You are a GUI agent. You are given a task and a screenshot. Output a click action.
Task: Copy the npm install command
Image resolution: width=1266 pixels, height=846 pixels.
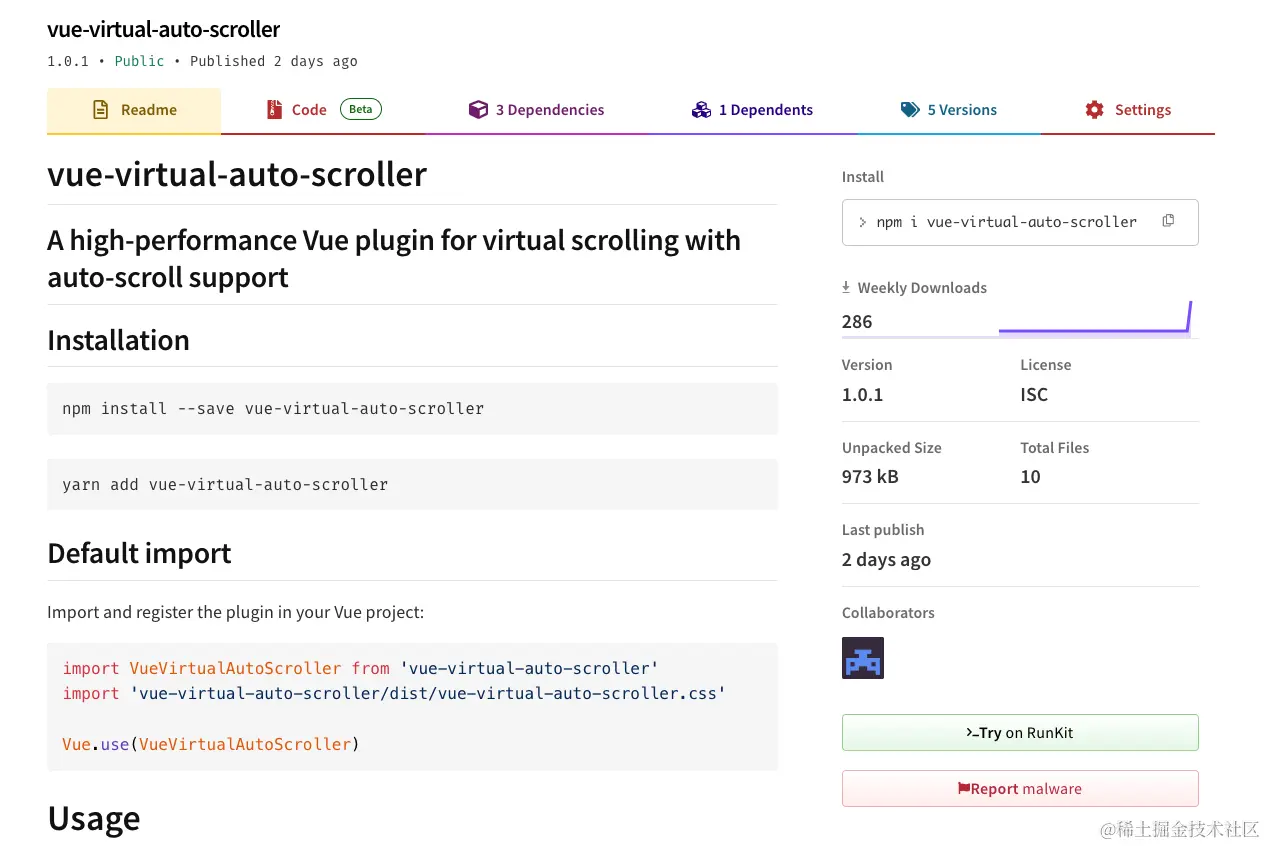(1168, 221)
